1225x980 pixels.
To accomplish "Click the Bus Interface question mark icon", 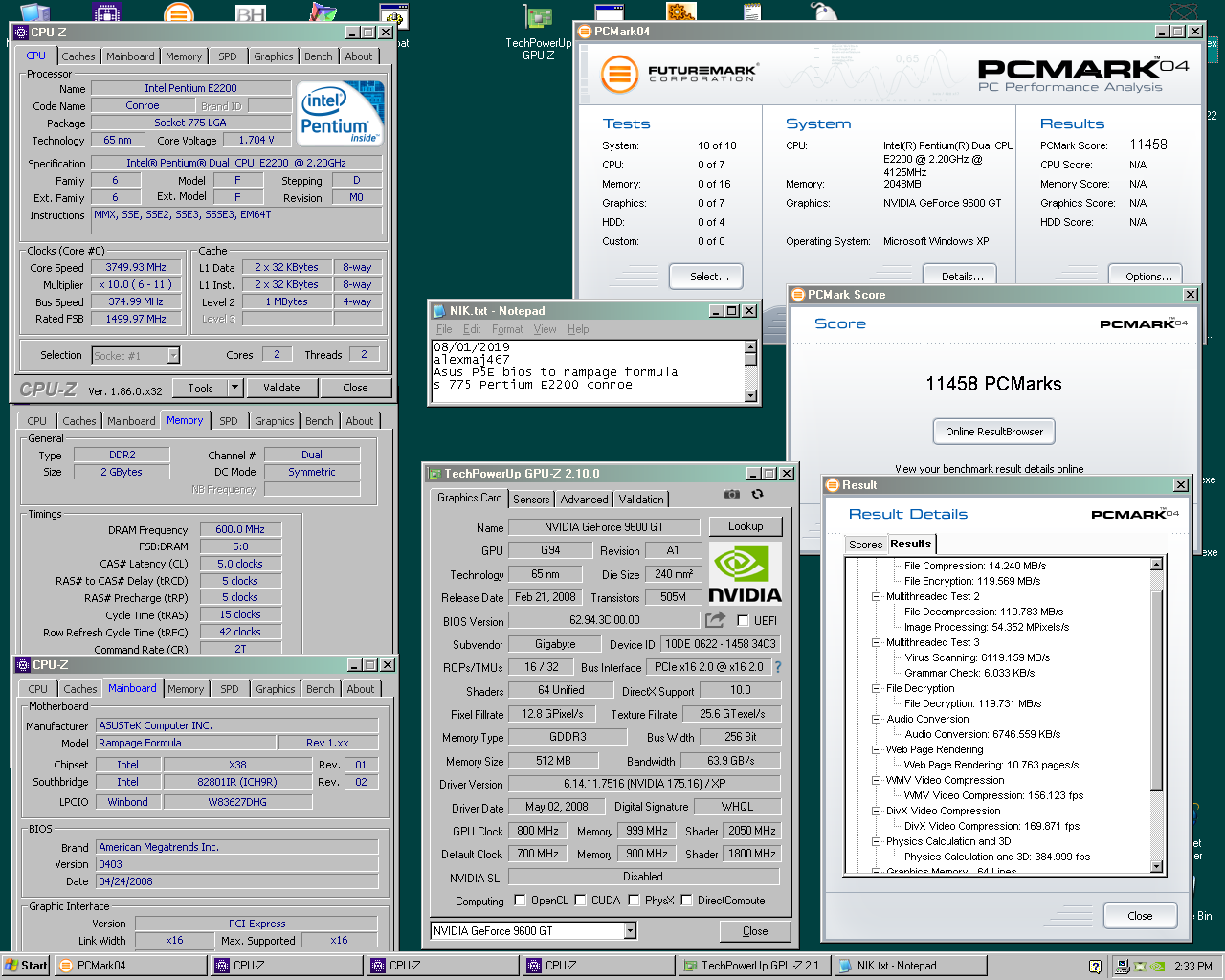I will tap(777, 667).
